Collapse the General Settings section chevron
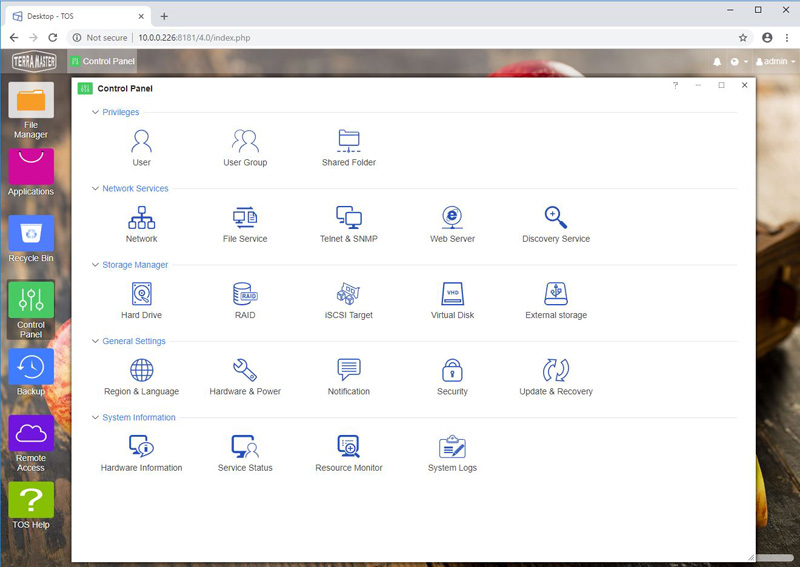Image resolution: width=800 pixels, height=567 pixels. (95, 341)
